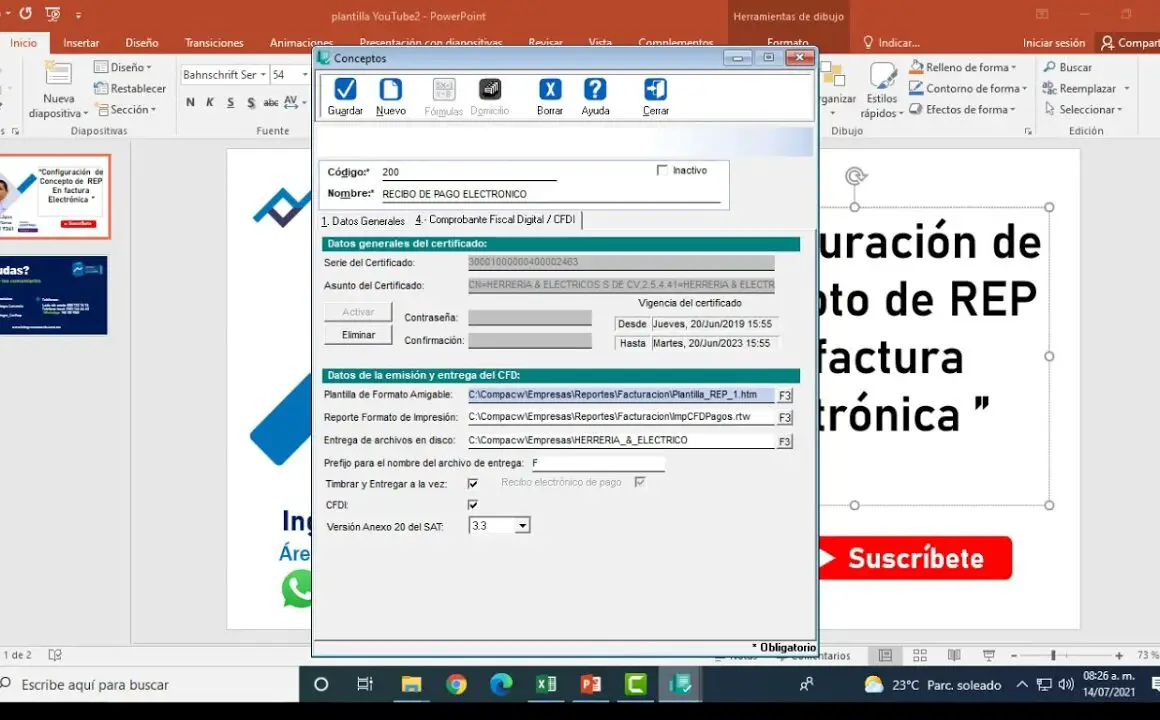Click the spell check icon in status bar
Screen dimensions: 1160x720
[x=55, y=655]
